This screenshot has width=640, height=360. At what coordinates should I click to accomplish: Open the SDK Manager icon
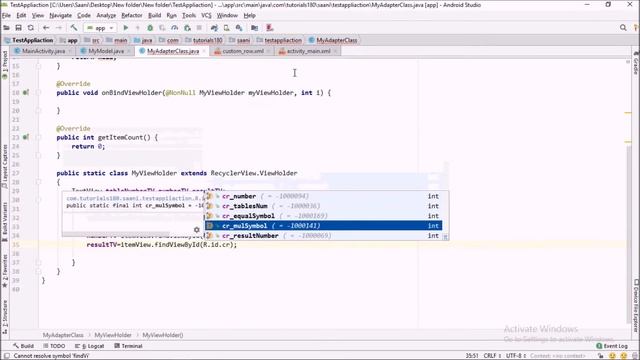point(239,28)
